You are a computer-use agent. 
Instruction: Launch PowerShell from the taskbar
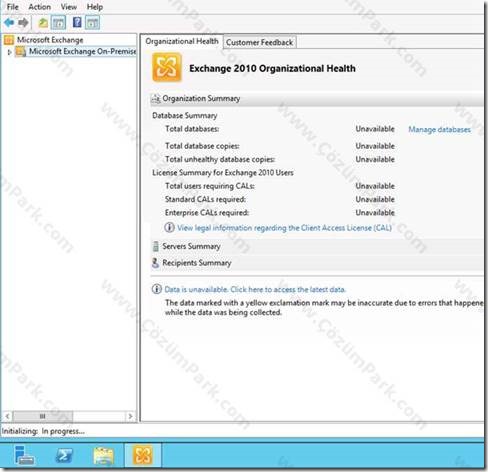tap(64, 455)
